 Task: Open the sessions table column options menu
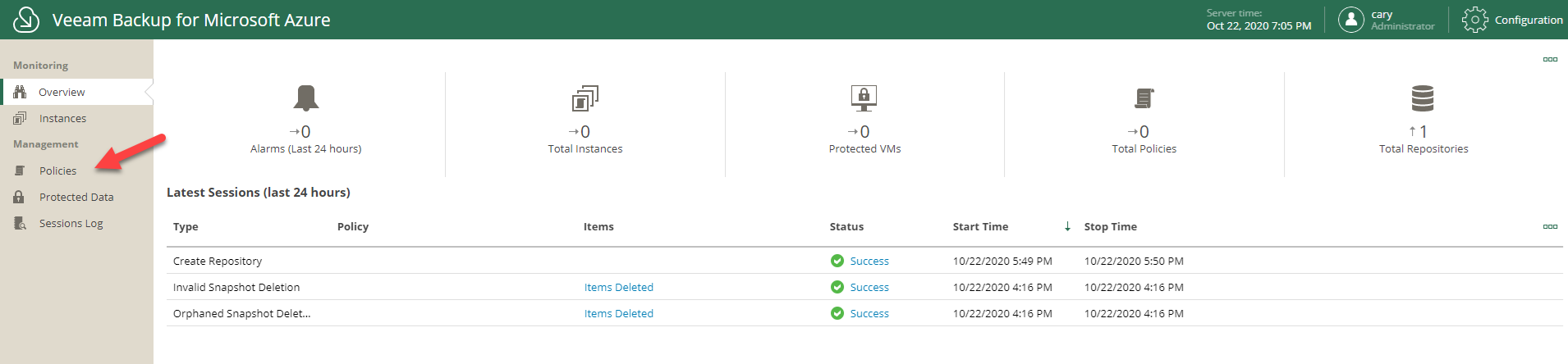click(1550, 226)
